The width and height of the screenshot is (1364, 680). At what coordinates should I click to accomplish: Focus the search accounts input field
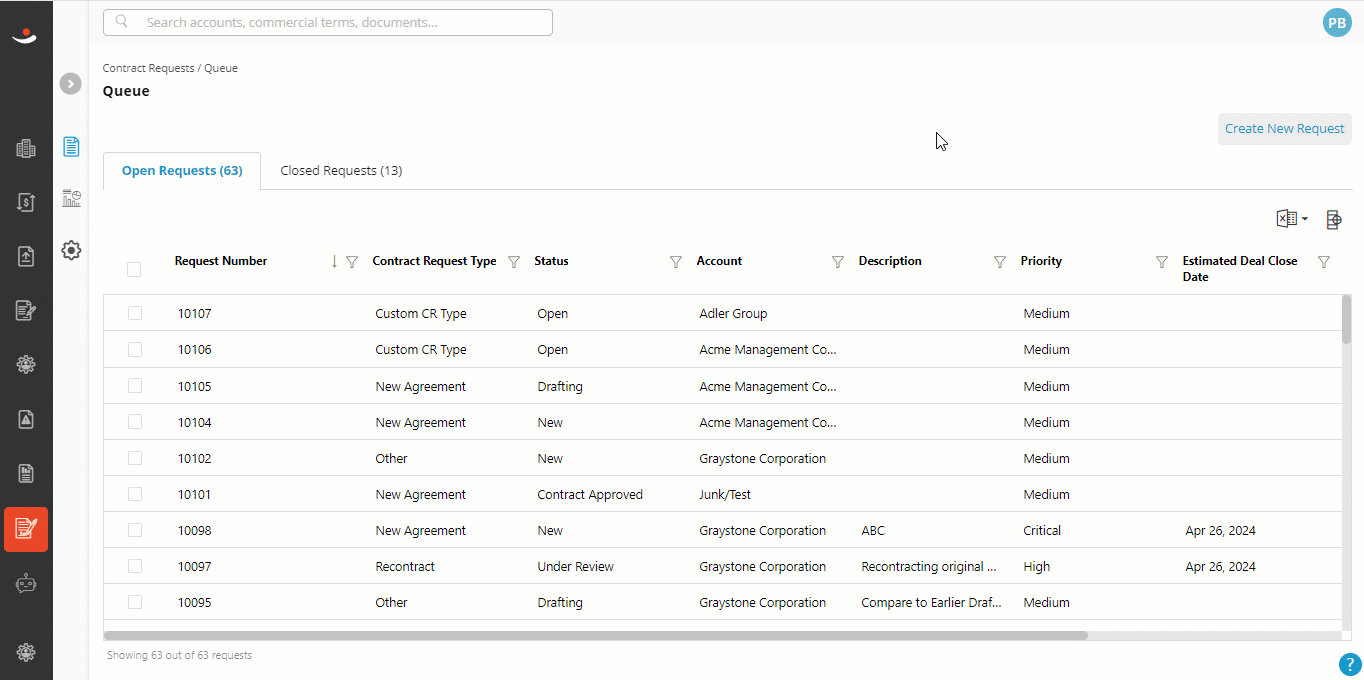pos(328,22)
